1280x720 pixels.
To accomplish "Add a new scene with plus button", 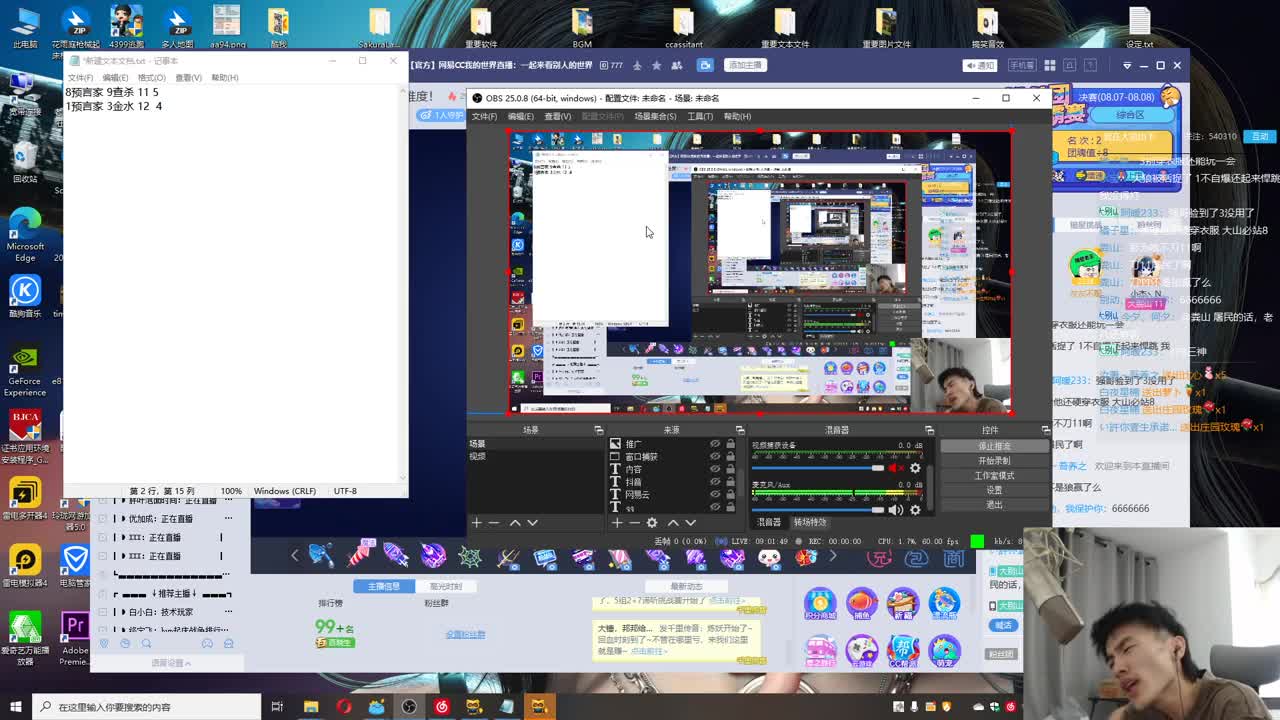I will pyautogui.click(x=477, y=522).
